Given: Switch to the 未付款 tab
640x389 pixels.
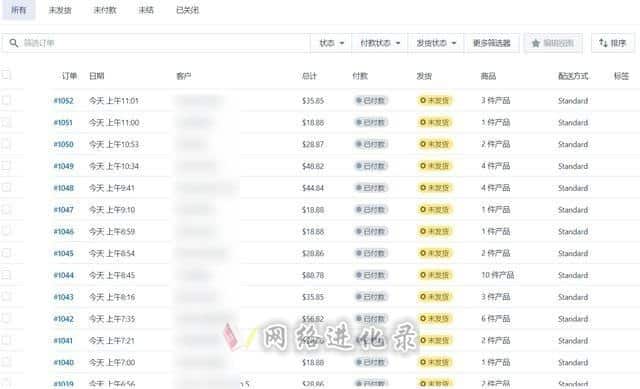Looking at the screenshot, I should pyautogui.click(x=105, y=10).
